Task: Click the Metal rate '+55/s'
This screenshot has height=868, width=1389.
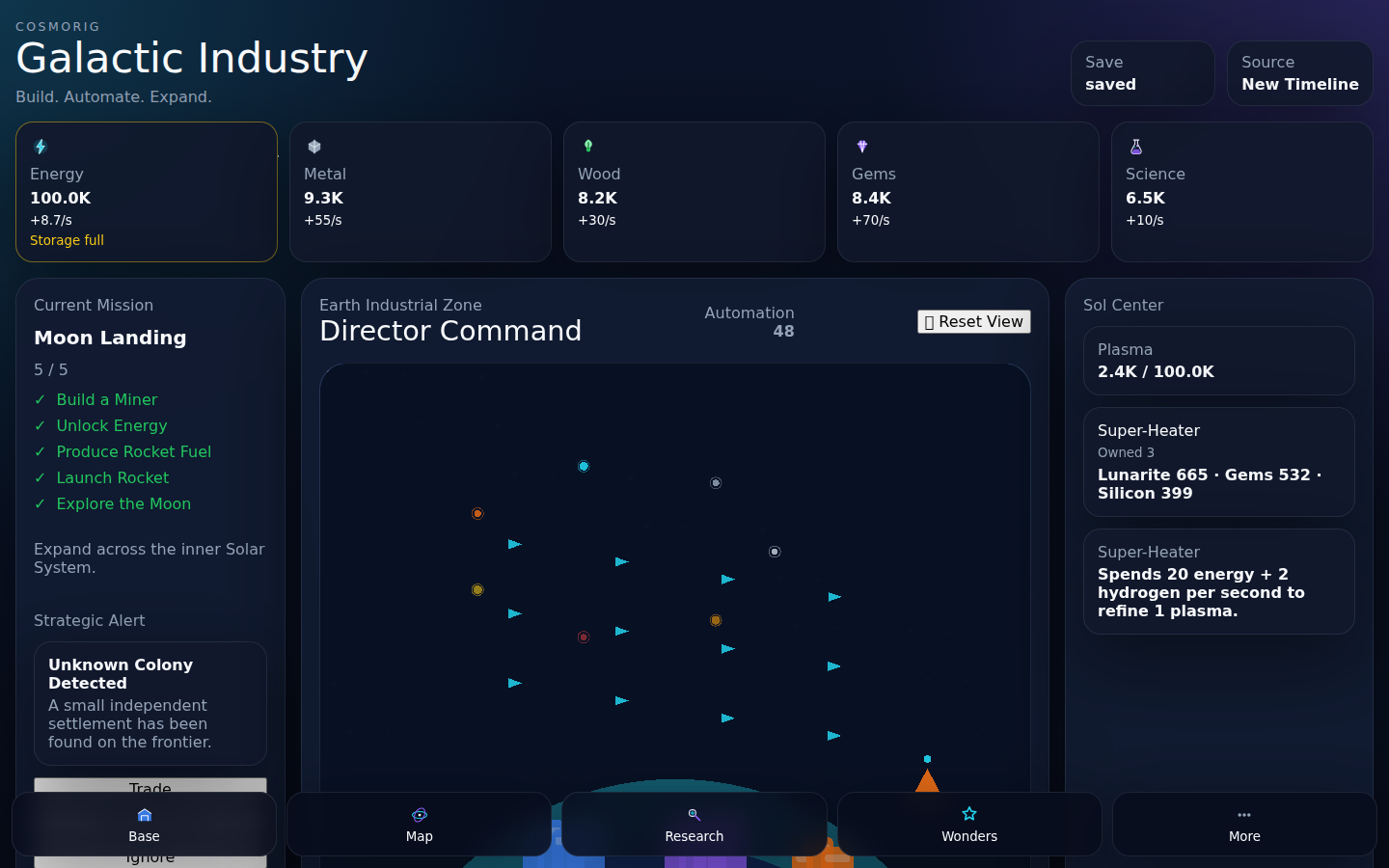Action: point(323,220)
